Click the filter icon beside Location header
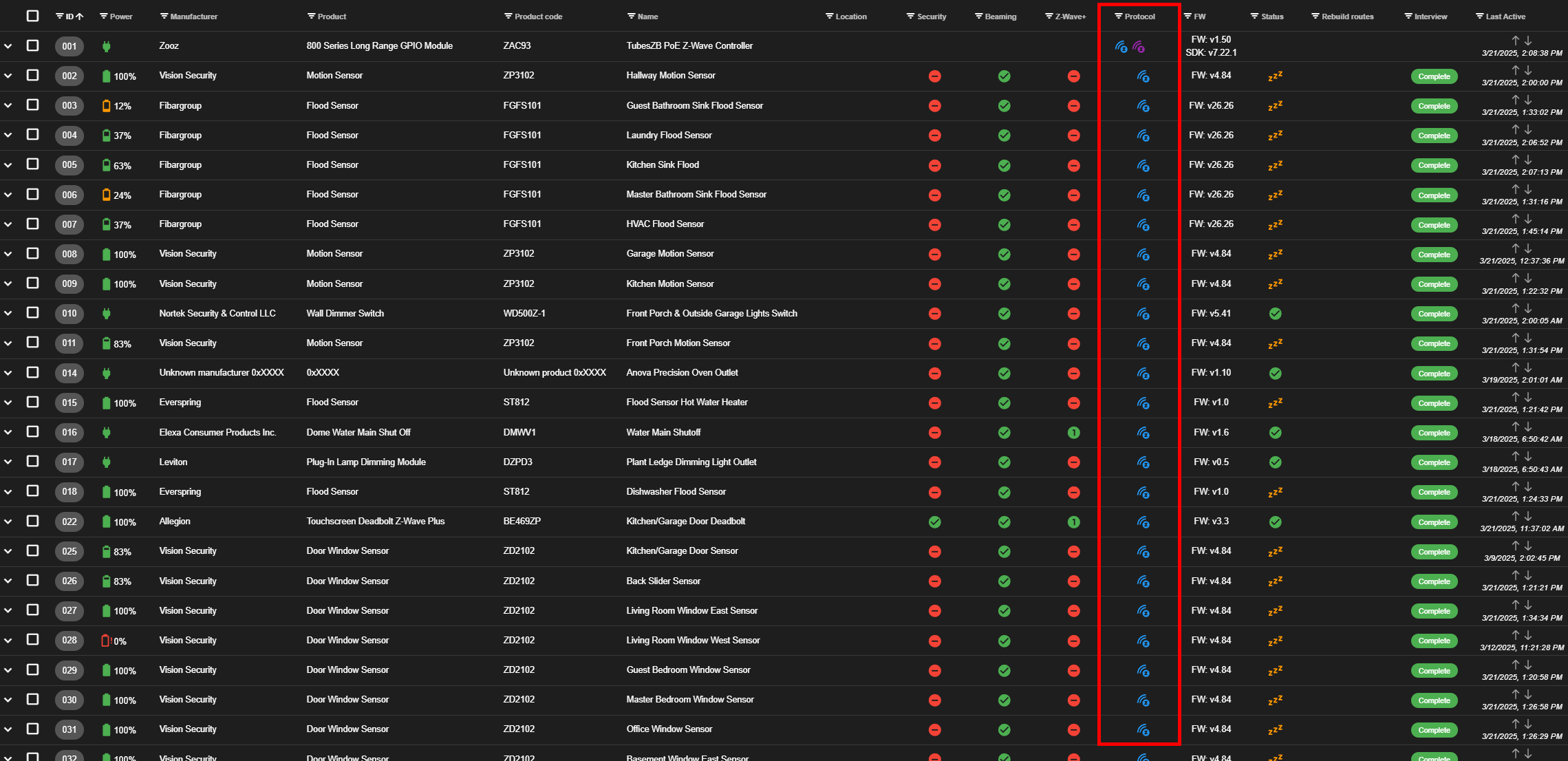 point(829,17)
